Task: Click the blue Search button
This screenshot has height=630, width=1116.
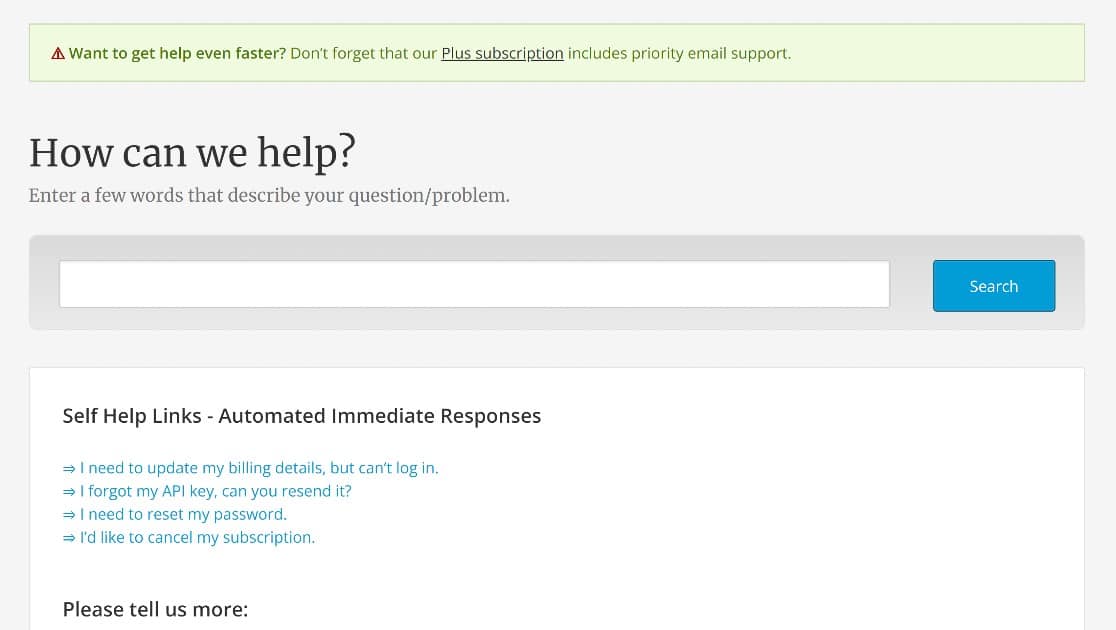Action: [x=994, y=285]
